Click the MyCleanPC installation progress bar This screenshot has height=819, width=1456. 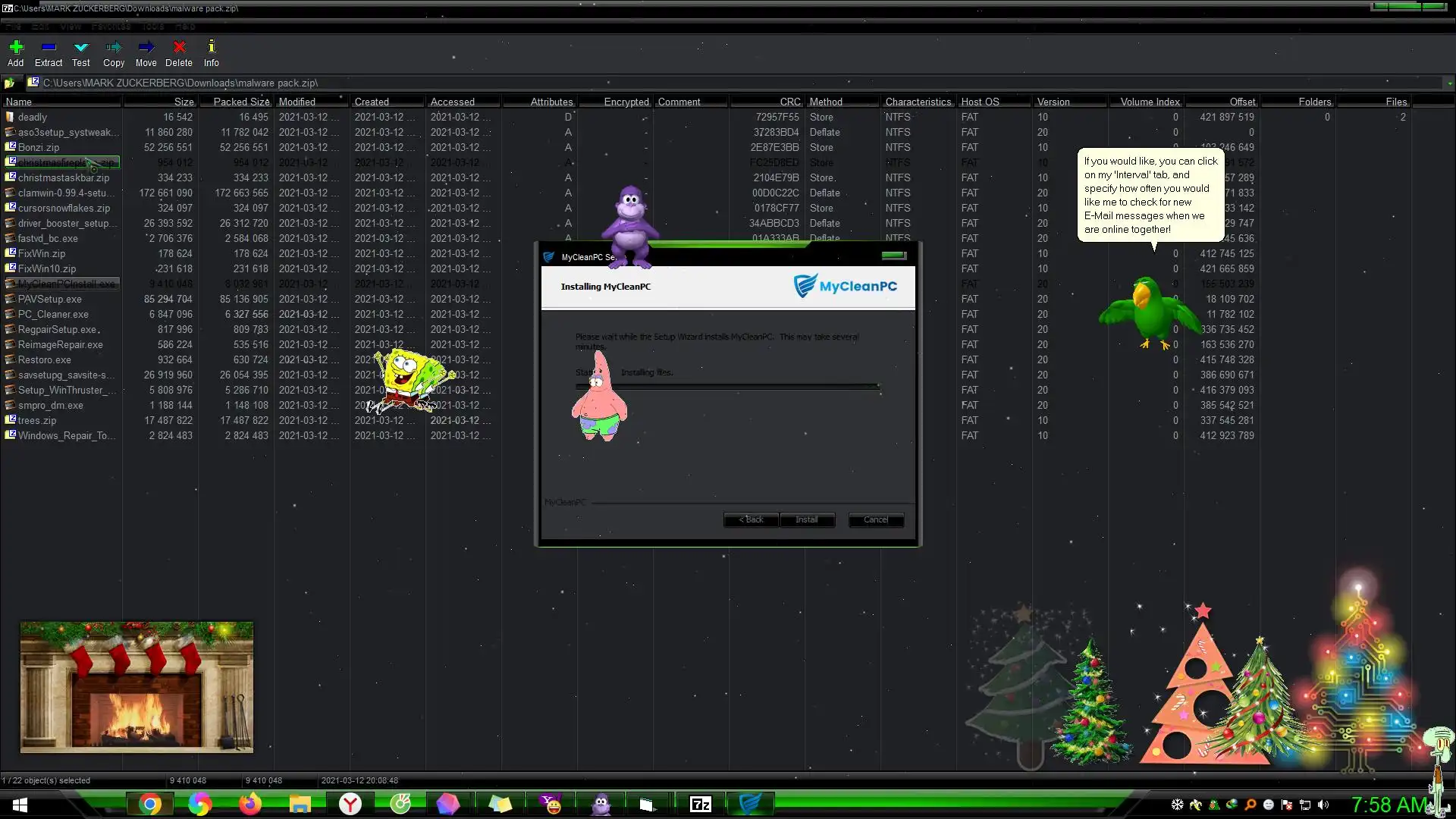click(726, 387)
